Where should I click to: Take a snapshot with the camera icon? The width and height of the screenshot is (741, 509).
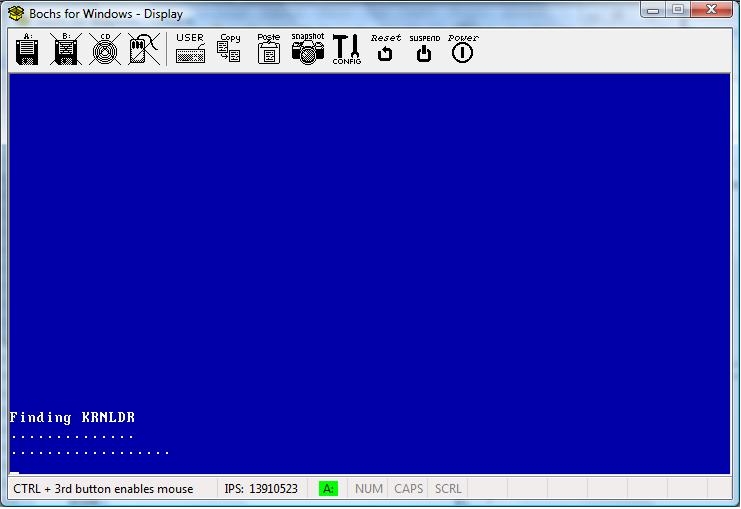308,48
